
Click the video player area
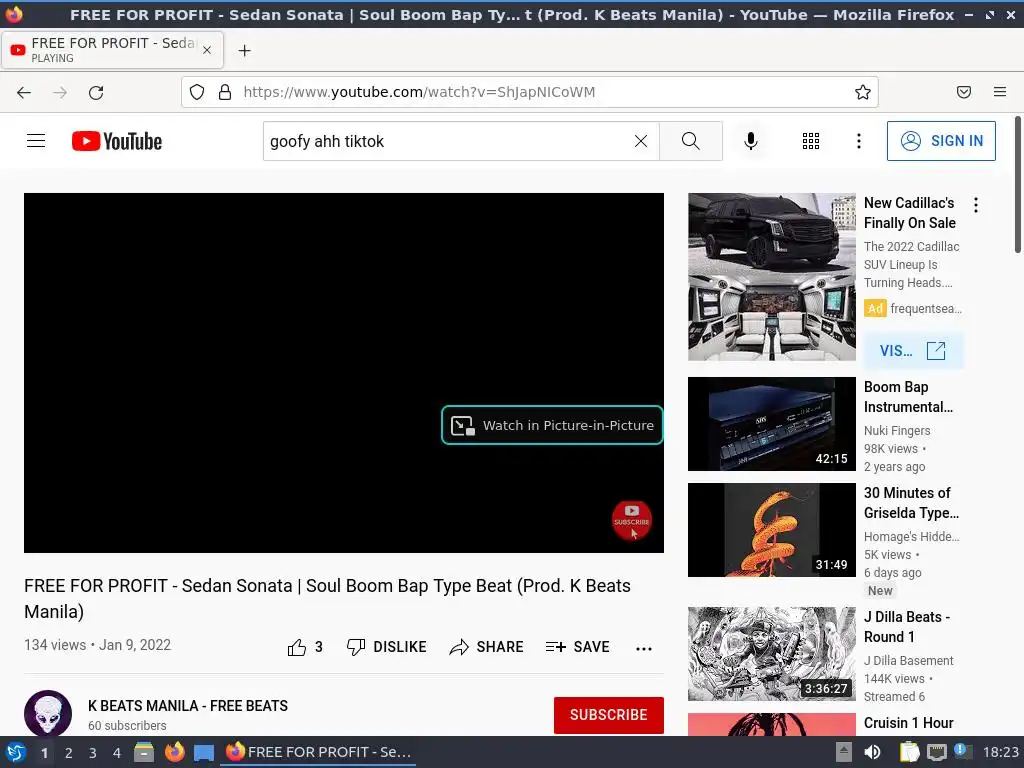click(x=344, y=372)
